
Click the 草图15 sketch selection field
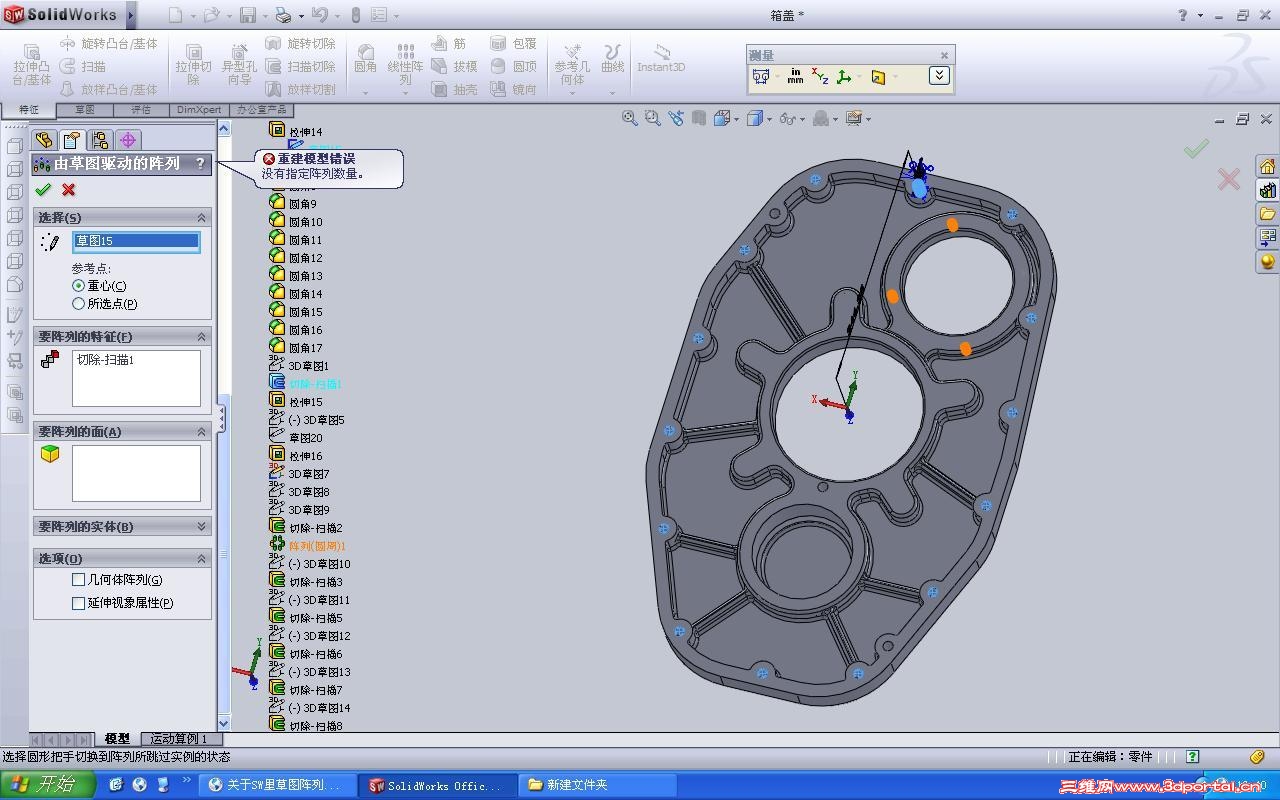click(136, 241)
